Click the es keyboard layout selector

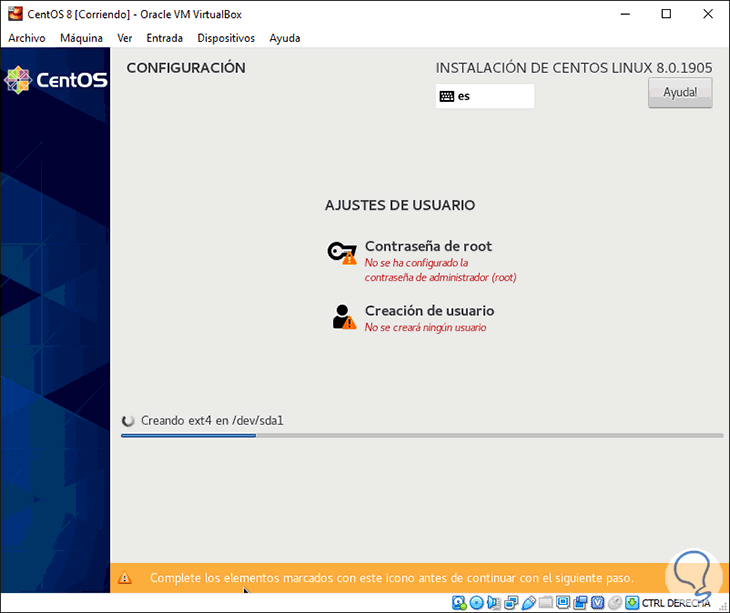(485, 96)
